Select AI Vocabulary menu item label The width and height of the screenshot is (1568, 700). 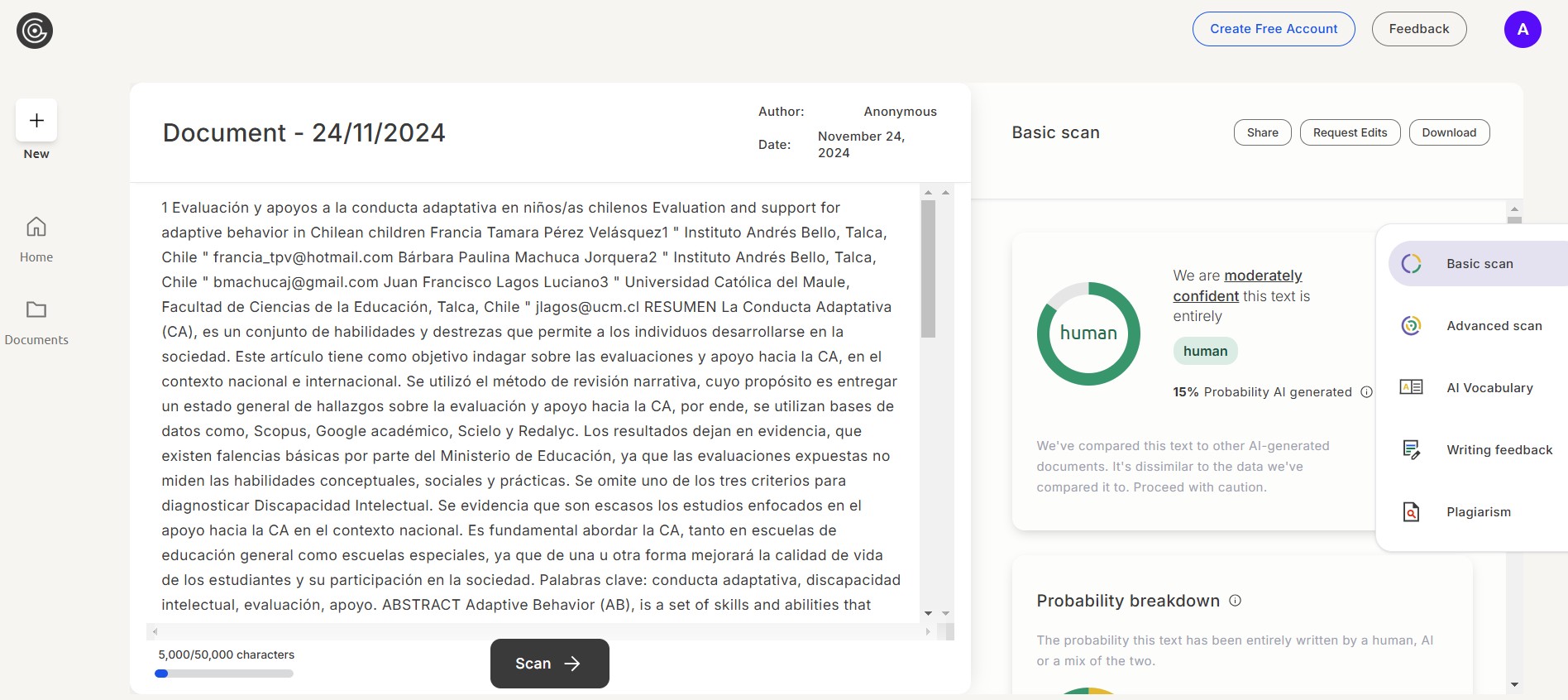coord(1489,388)
